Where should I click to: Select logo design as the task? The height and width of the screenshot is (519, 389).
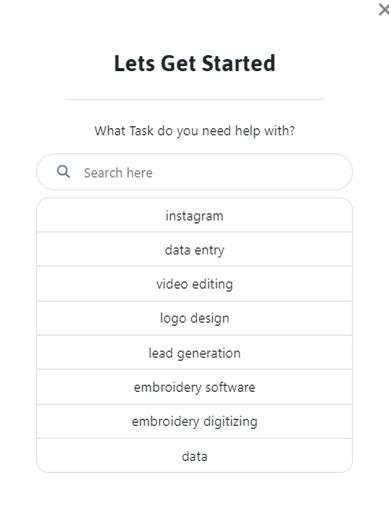194,318
